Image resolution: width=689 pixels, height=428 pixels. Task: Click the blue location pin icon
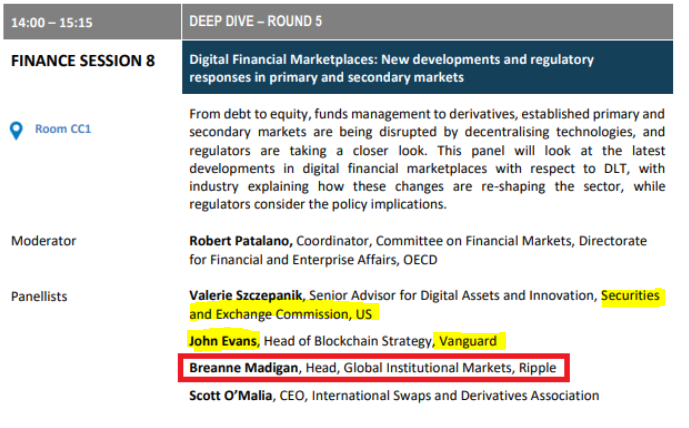(16, 130)
